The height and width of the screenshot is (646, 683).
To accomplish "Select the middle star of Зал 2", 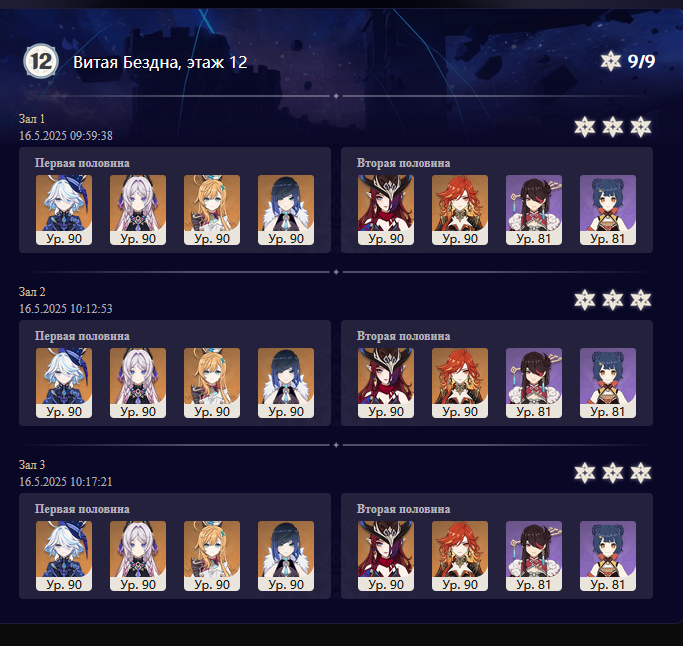I will (x=612, y=300).
